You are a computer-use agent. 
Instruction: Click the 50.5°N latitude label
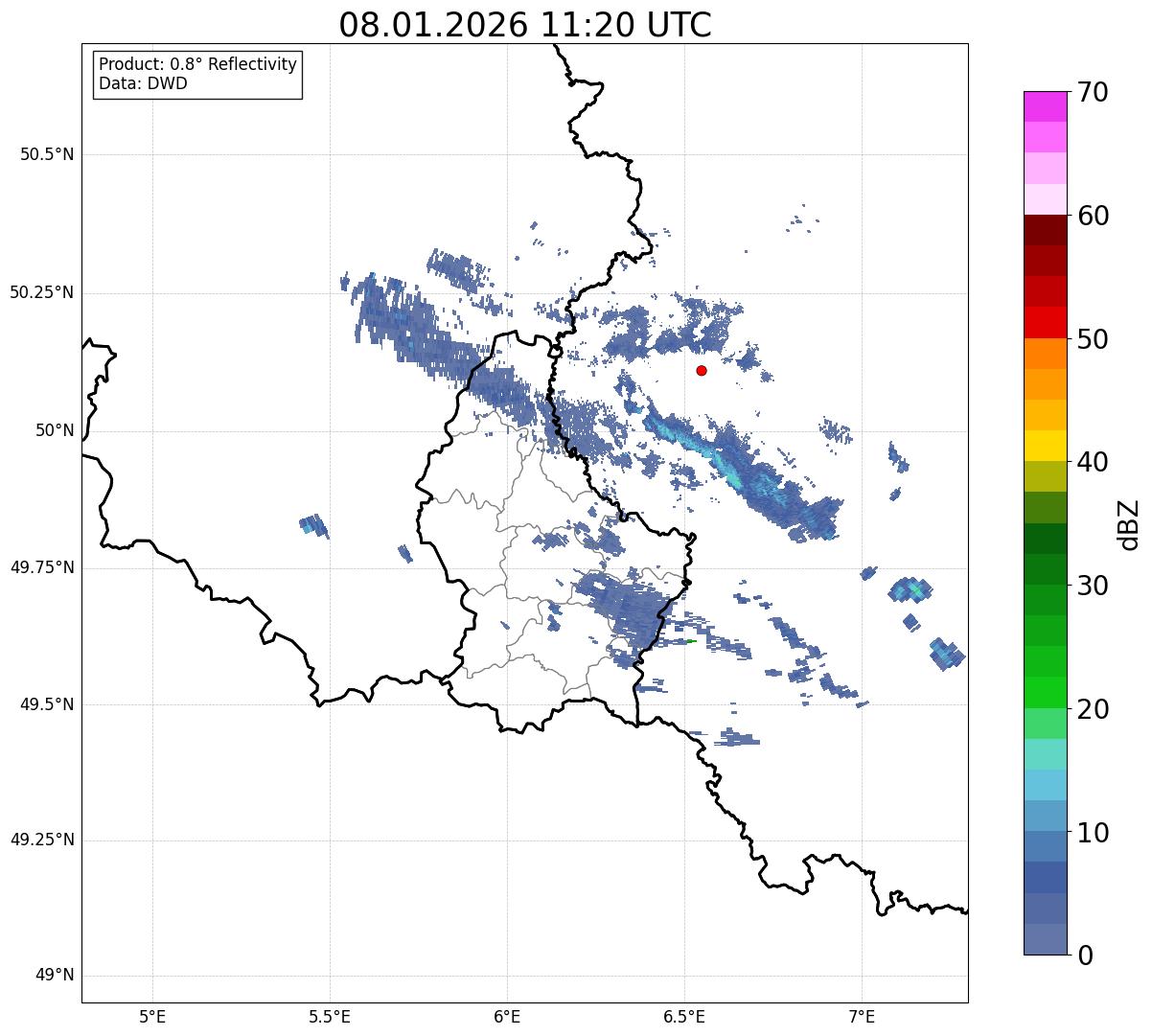(x=47, y=154)
